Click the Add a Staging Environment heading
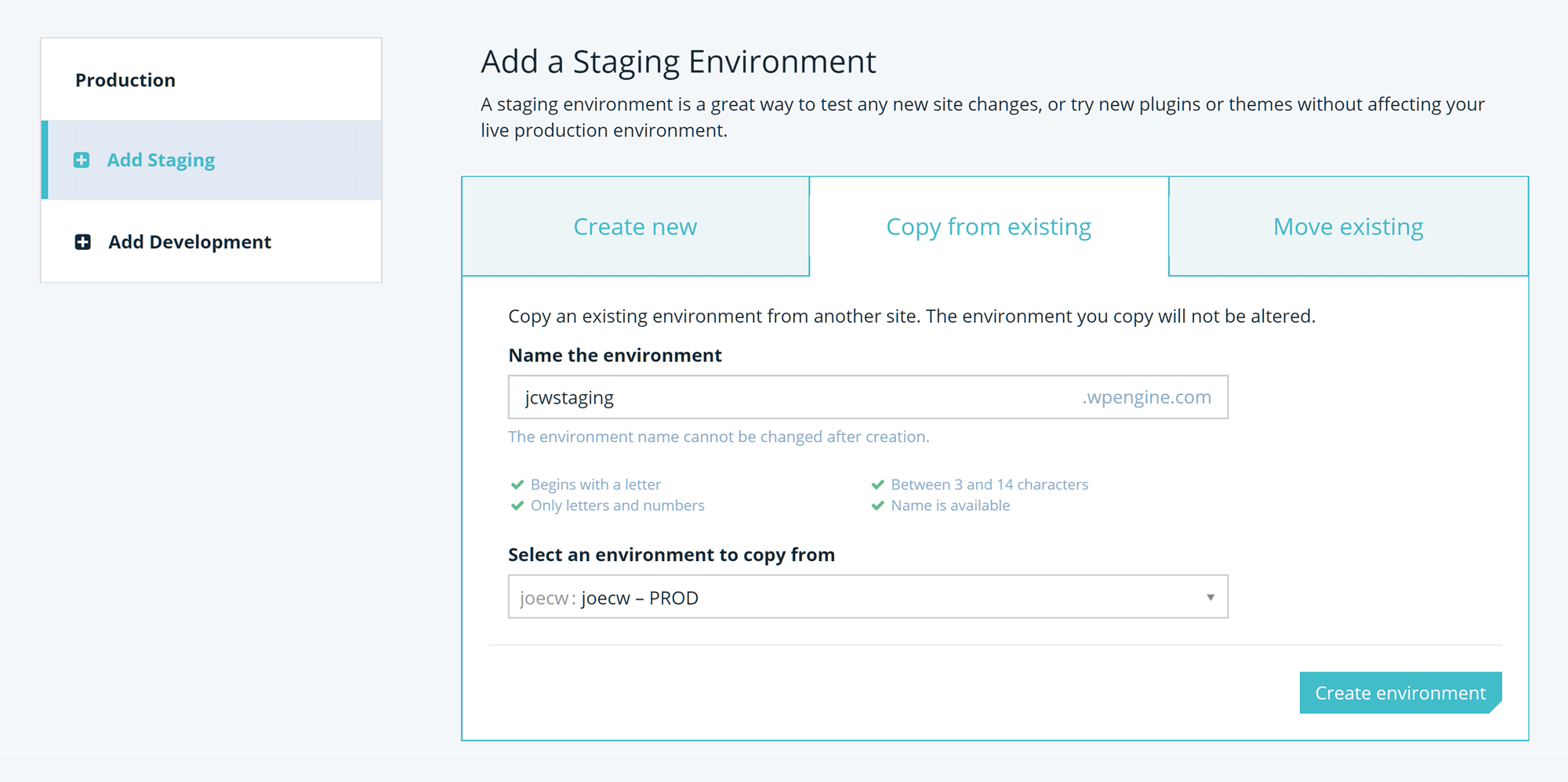 coord(678,62)
